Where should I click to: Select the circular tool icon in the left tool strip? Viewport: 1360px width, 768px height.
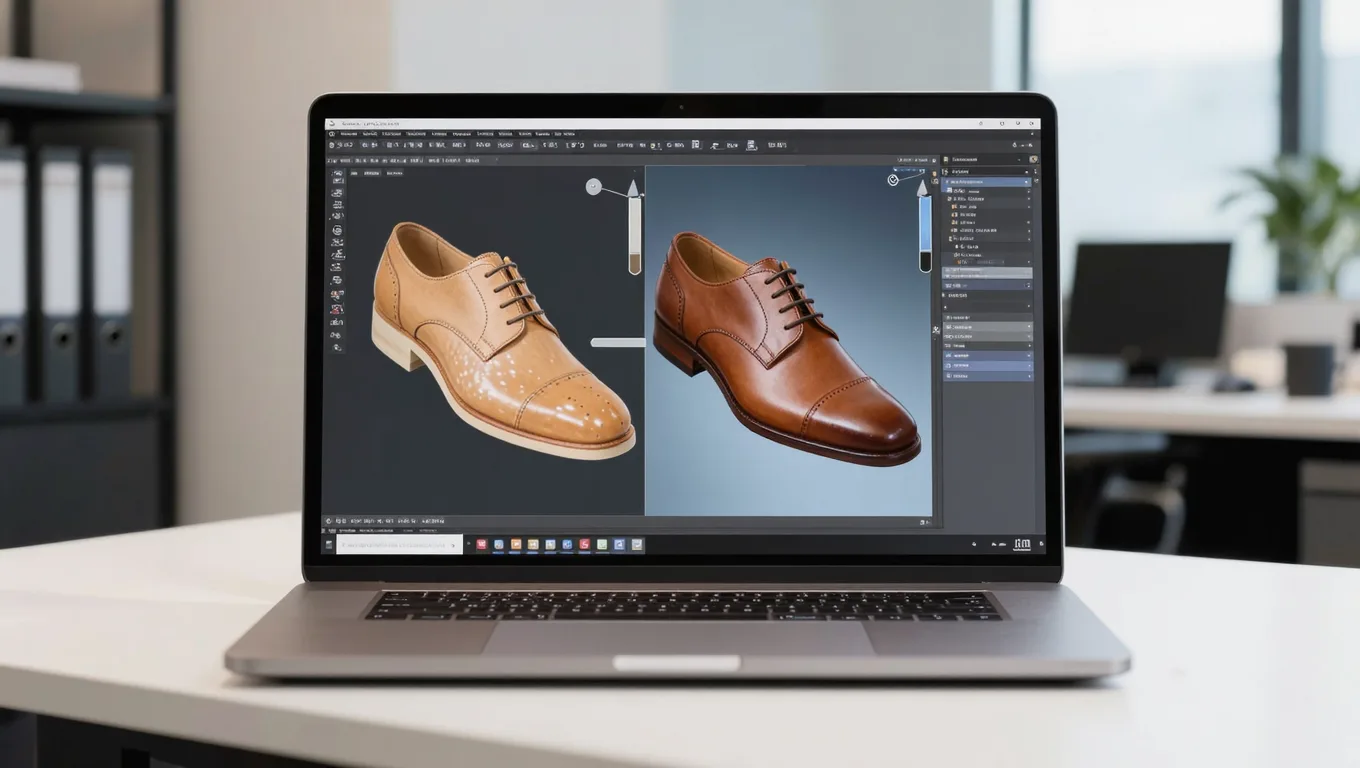pos(337,230)
